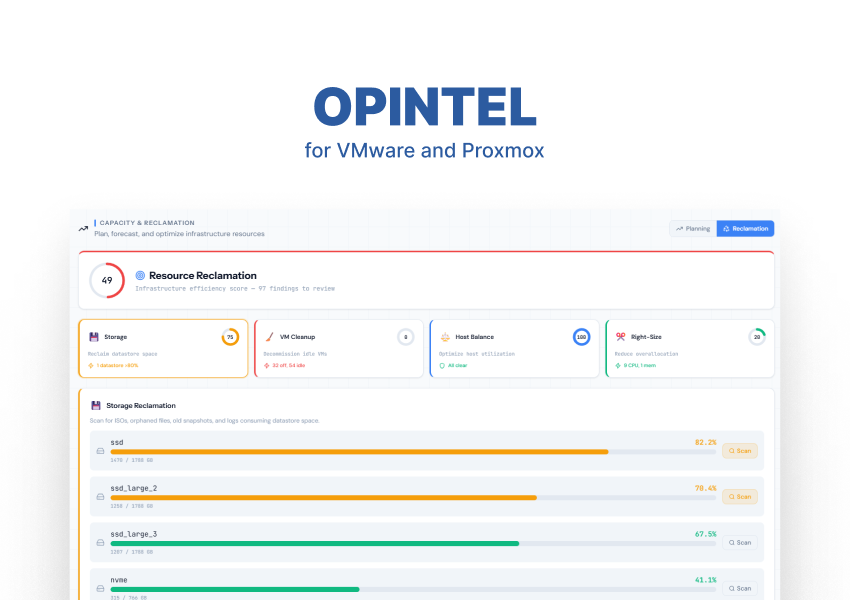
Task: Click the Right-Size score ring 20
Action: [x=757, y=337]
